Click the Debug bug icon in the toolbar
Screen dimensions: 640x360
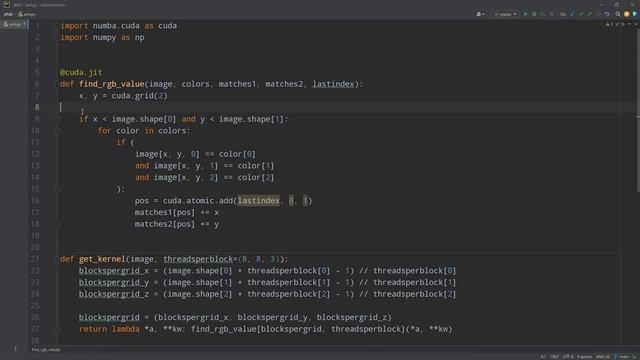[x=534, y=14]
